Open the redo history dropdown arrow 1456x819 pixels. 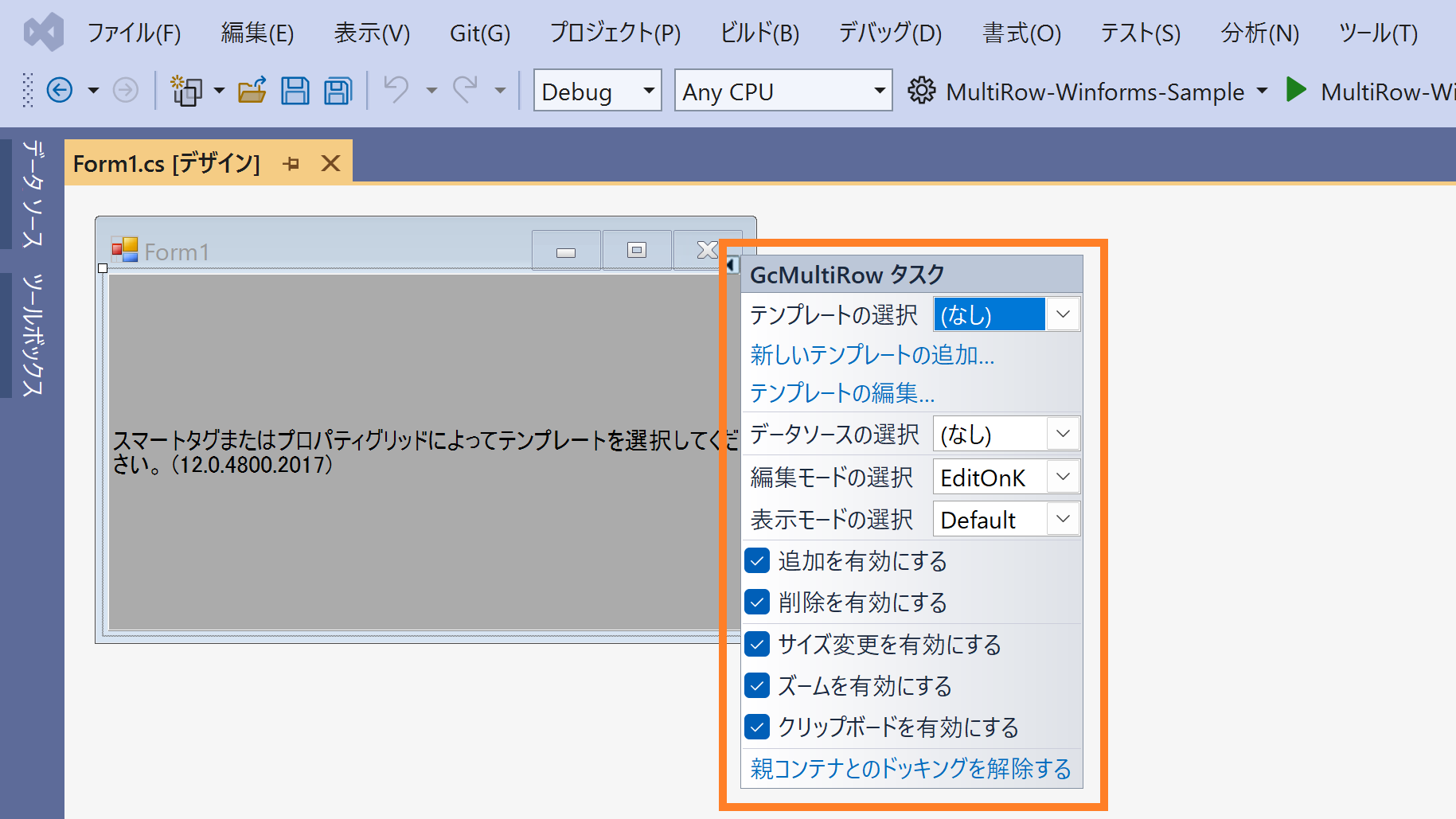coord(500,91)
